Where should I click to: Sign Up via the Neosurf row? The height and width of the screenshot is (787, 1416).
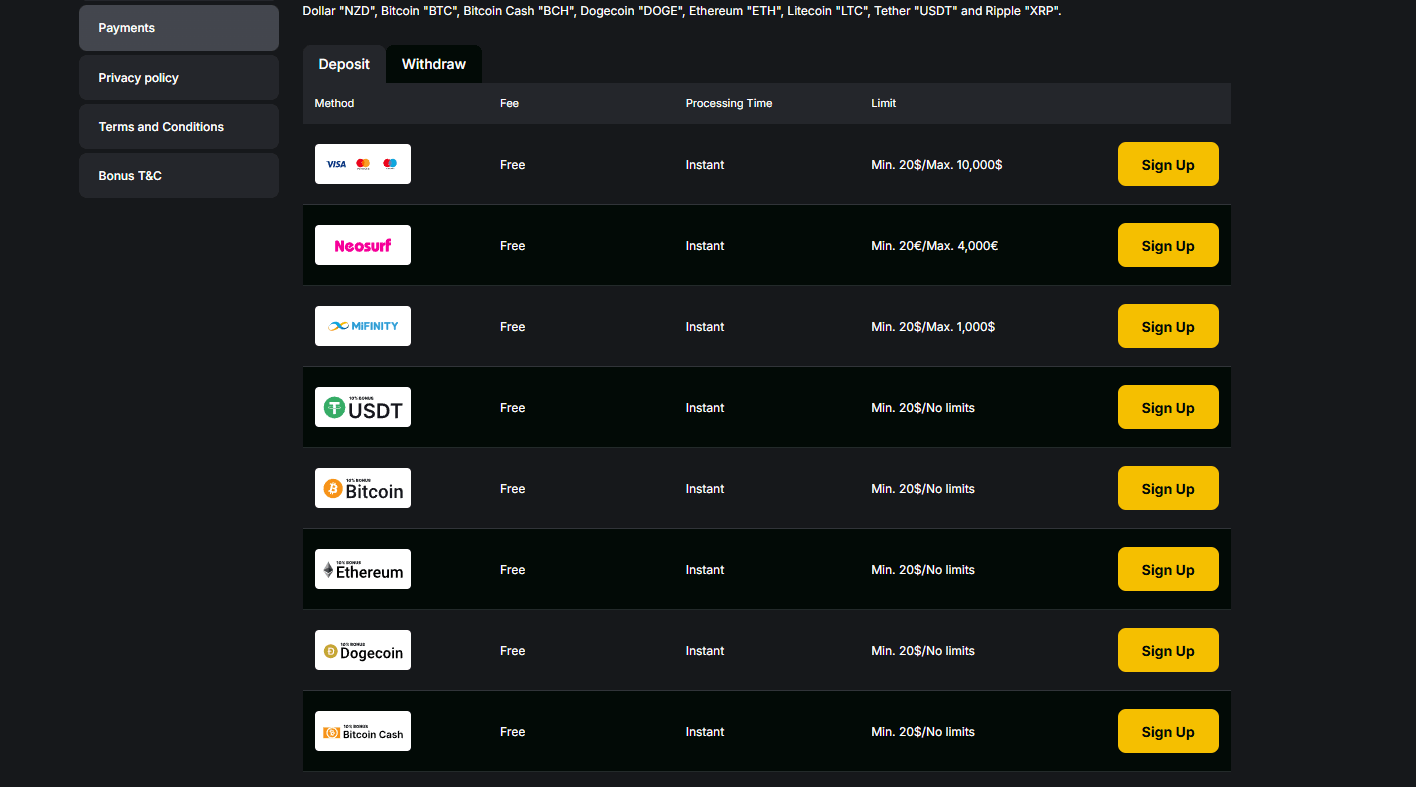click(x=1168, y=246)
